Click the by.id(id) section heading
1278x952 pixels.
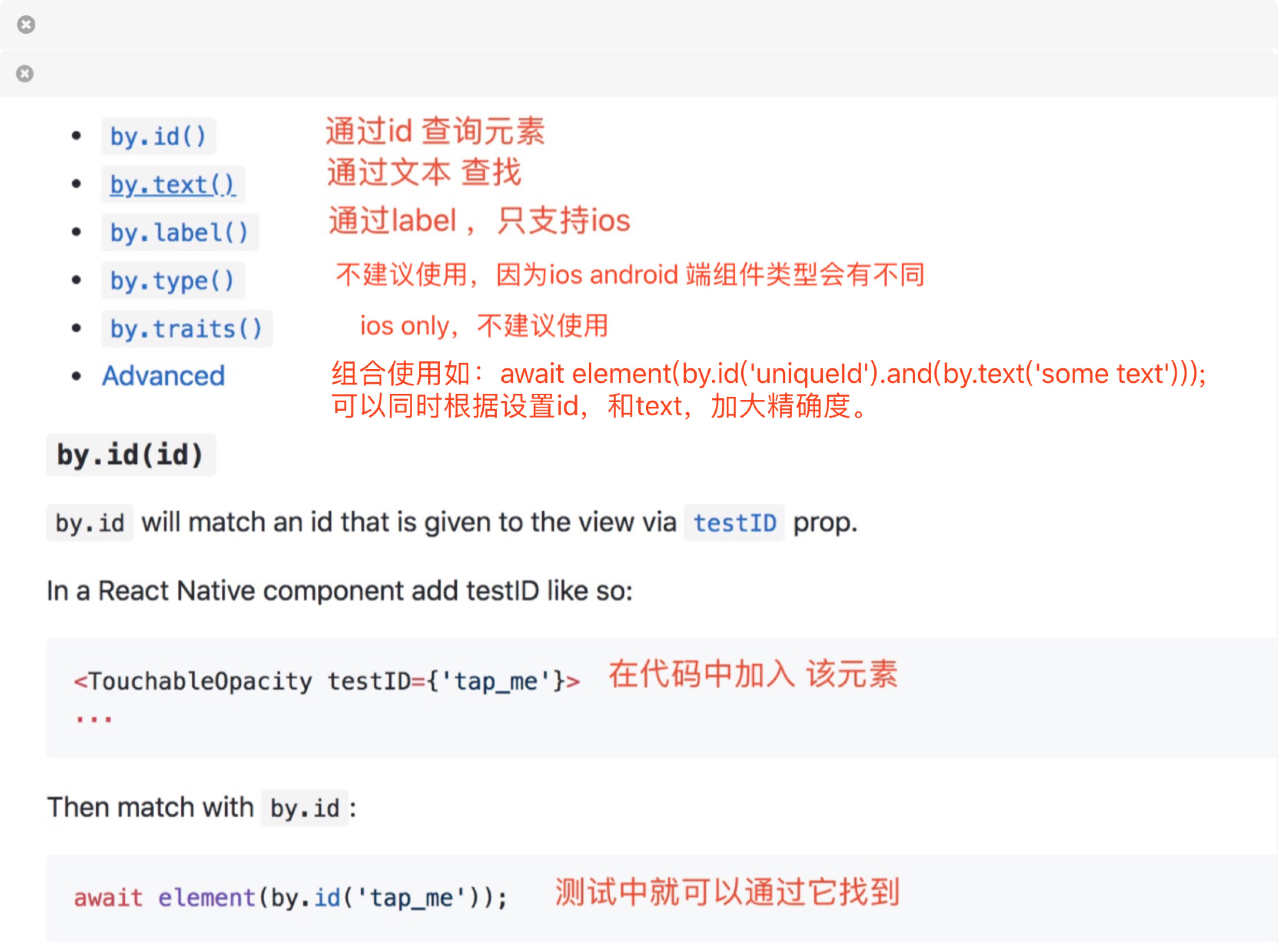131,455
